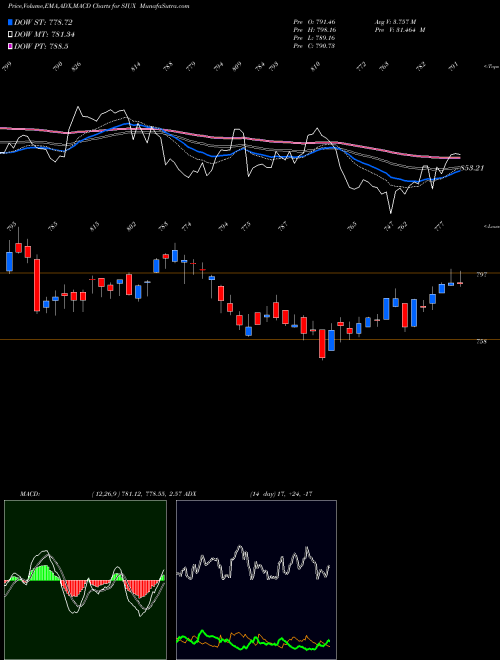Click the 853.21 moving average end label
This screenshot has height=660, width=500.
(472, 168)
